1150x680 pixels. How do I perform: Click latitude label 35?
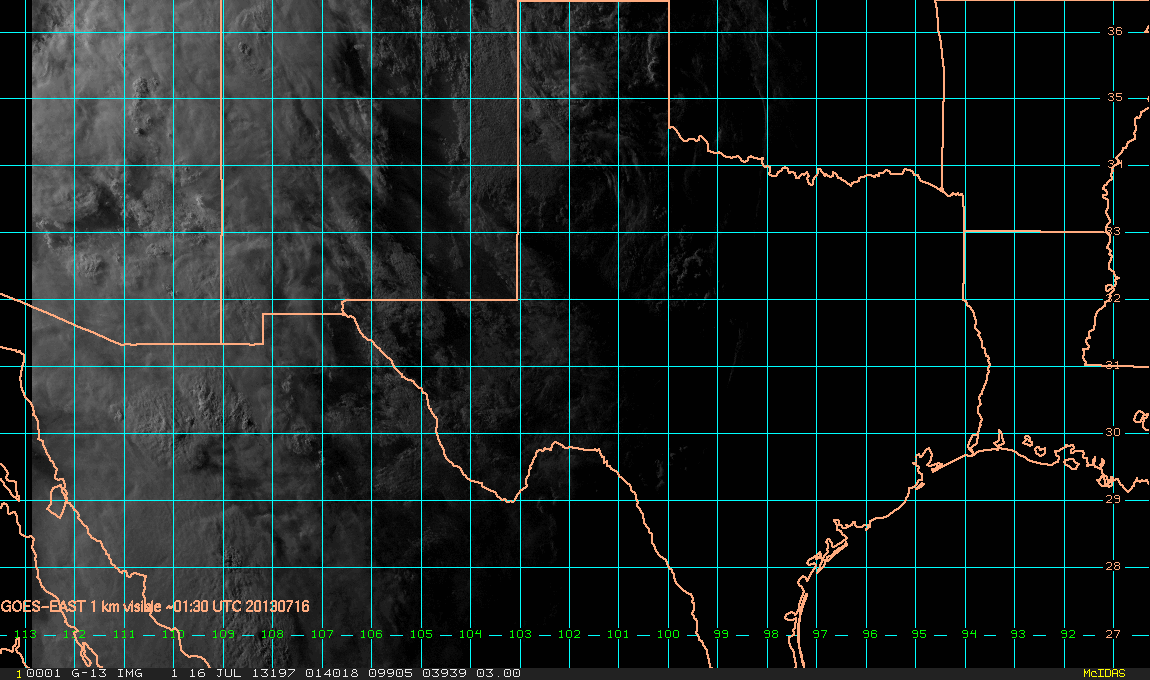(1114, 98)
